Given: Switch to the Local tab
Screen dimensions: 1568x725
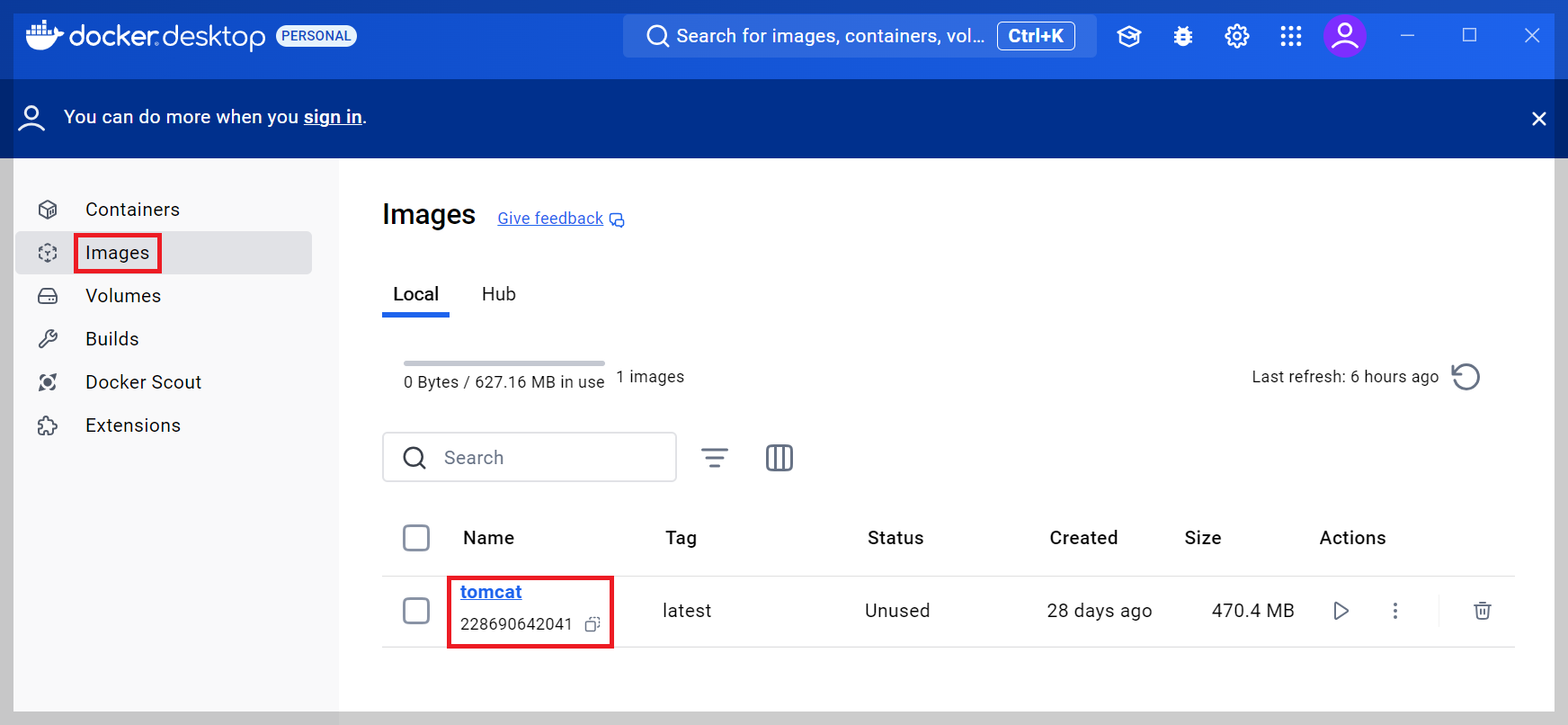Looking at the screenshot, I should tap(415, 295).
